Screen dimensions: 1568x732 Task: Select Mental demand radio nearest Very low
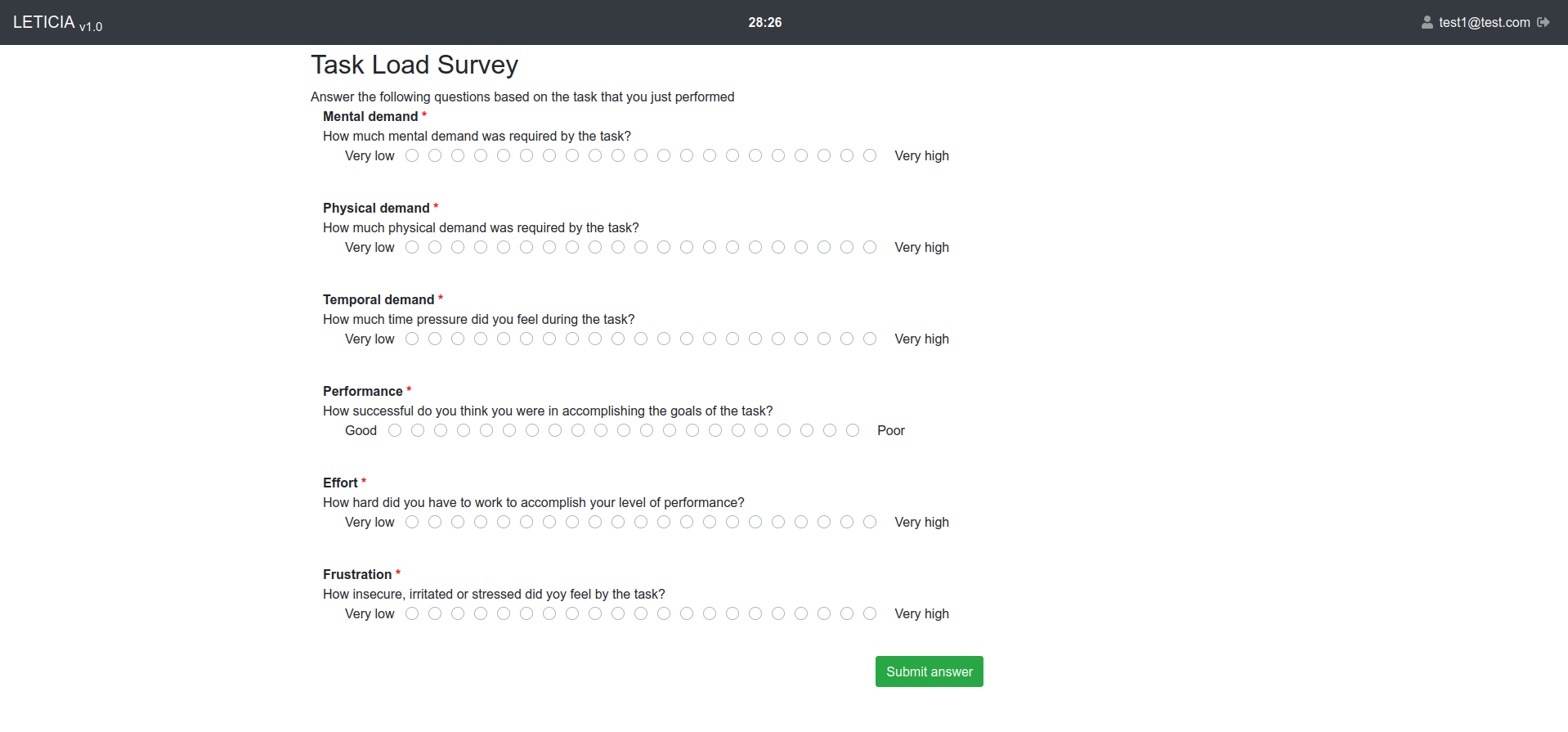[x=412, y=155]
